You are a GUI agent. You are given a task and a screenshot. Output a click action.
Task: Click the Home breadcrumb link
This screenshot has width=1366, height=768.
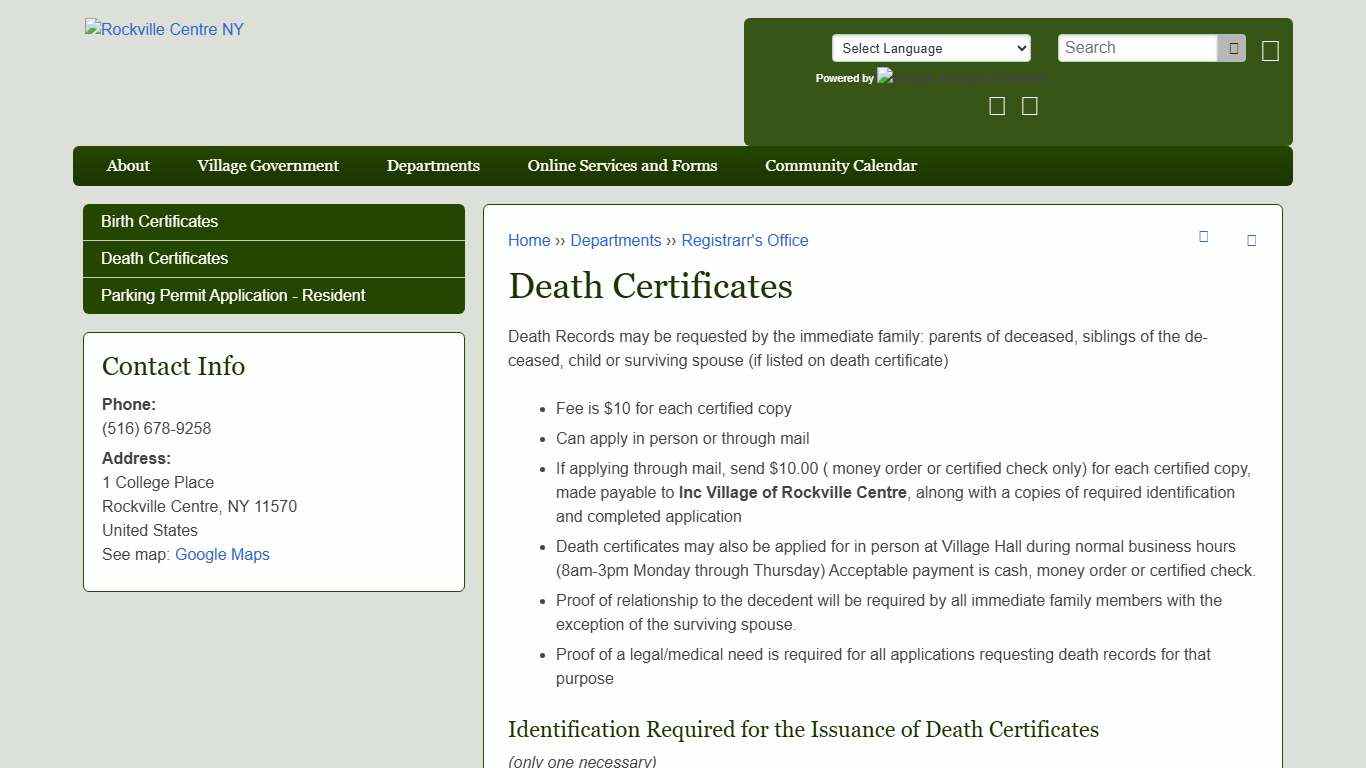tap(529, 240)
